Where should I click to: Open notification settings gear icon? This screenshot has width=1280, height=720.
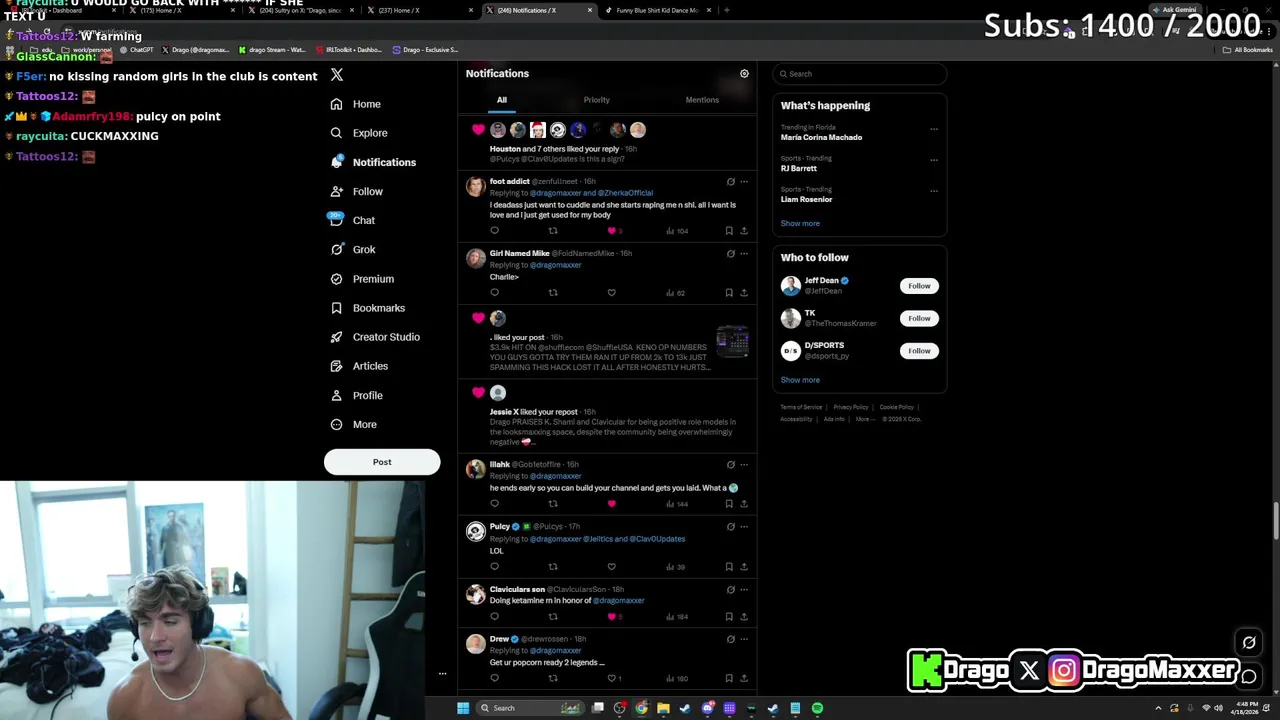pyautogui.click(x=744, y=74)
